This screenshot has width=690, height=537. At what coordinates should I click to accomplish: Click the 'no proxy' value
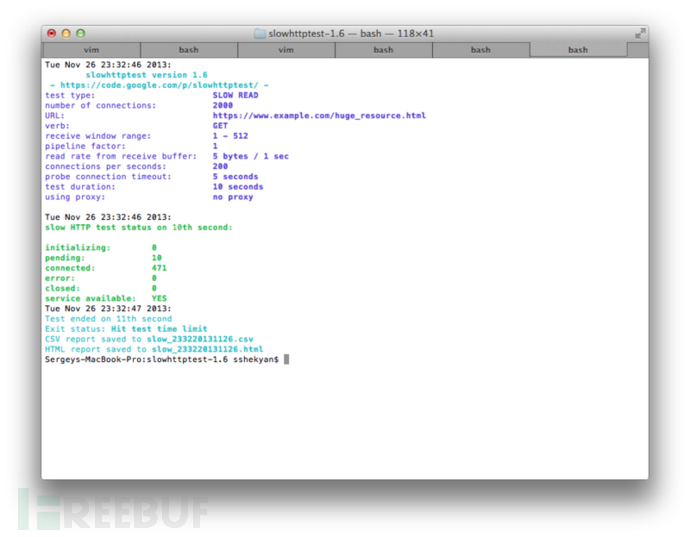(233, 197)
